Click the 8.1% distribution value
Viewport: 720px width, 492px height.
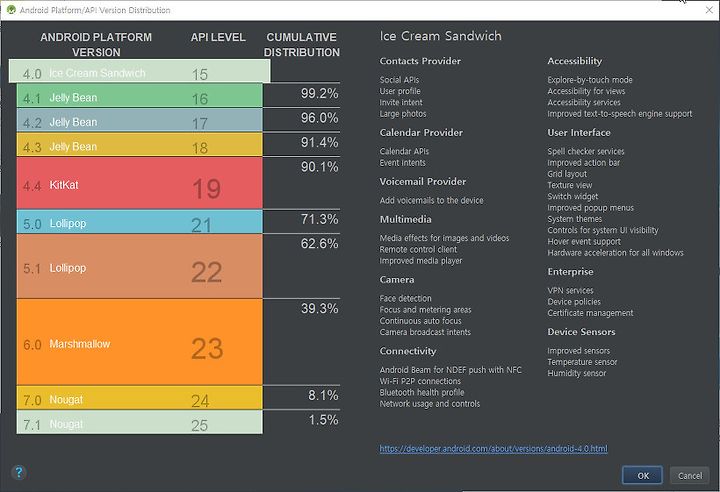323,395
